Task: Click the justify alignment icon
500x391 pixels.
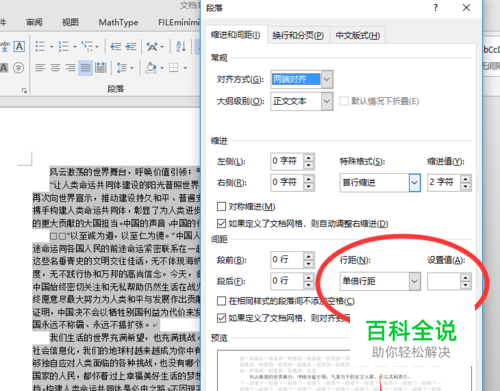Action: (x=85, y=68)
